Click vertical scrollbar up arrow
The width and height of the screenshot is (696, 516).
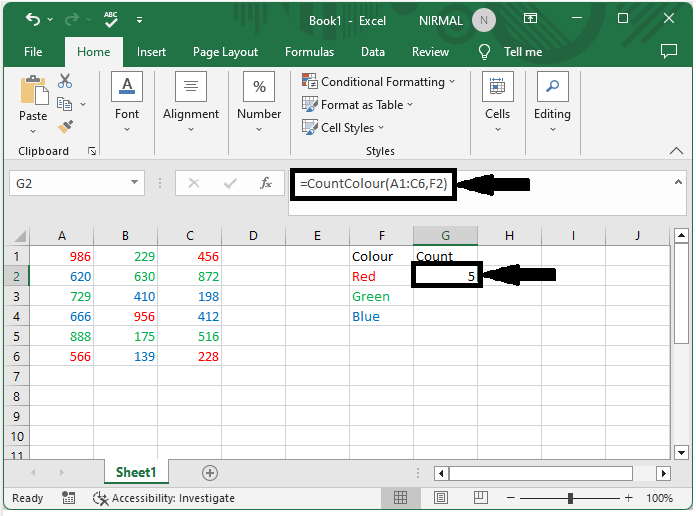point(681,235)
